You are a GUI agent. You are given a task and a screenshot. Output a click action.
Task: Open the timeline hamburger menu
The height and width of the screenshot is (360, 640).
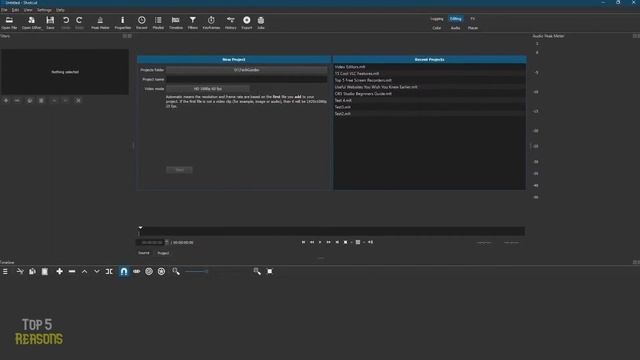point(5,271)
